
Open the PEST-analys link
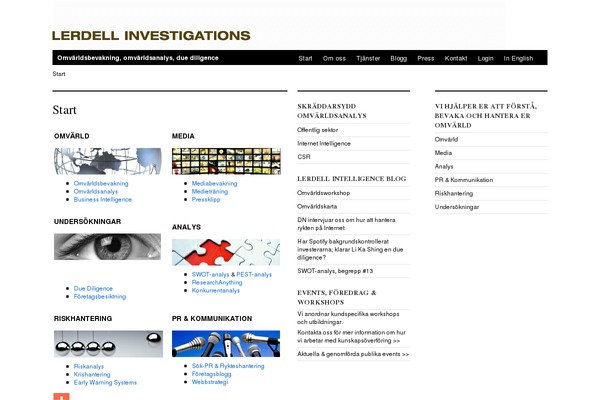pyautogui.click(x=254, y=274)
